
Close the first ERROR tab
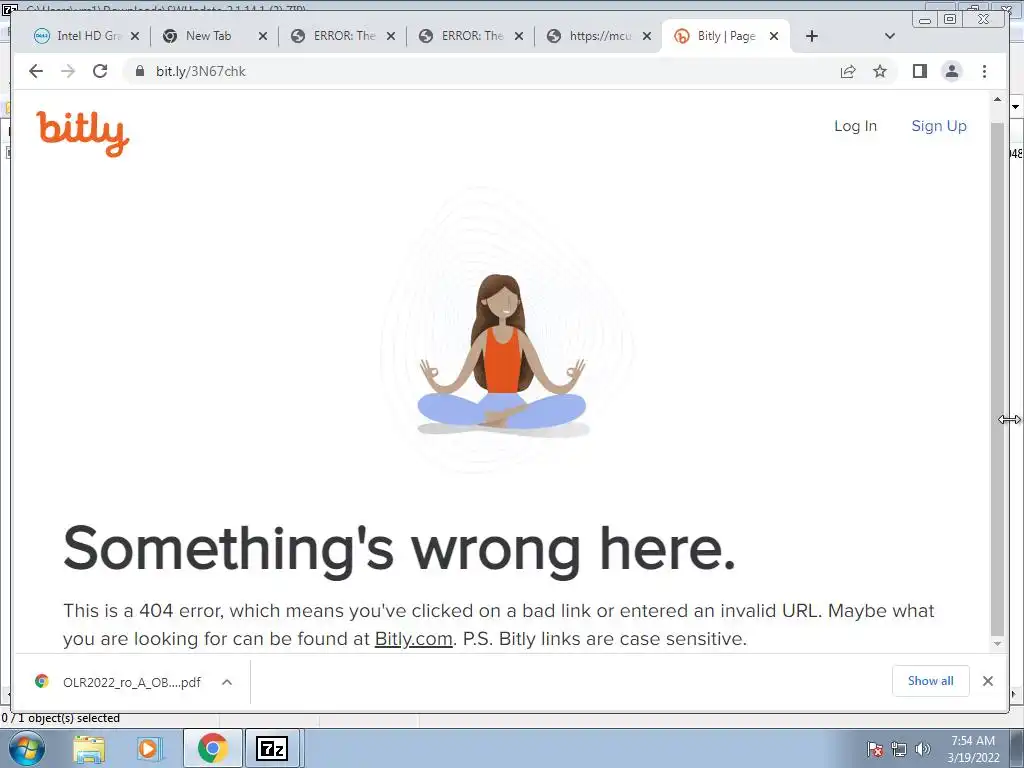pos(391,36)
